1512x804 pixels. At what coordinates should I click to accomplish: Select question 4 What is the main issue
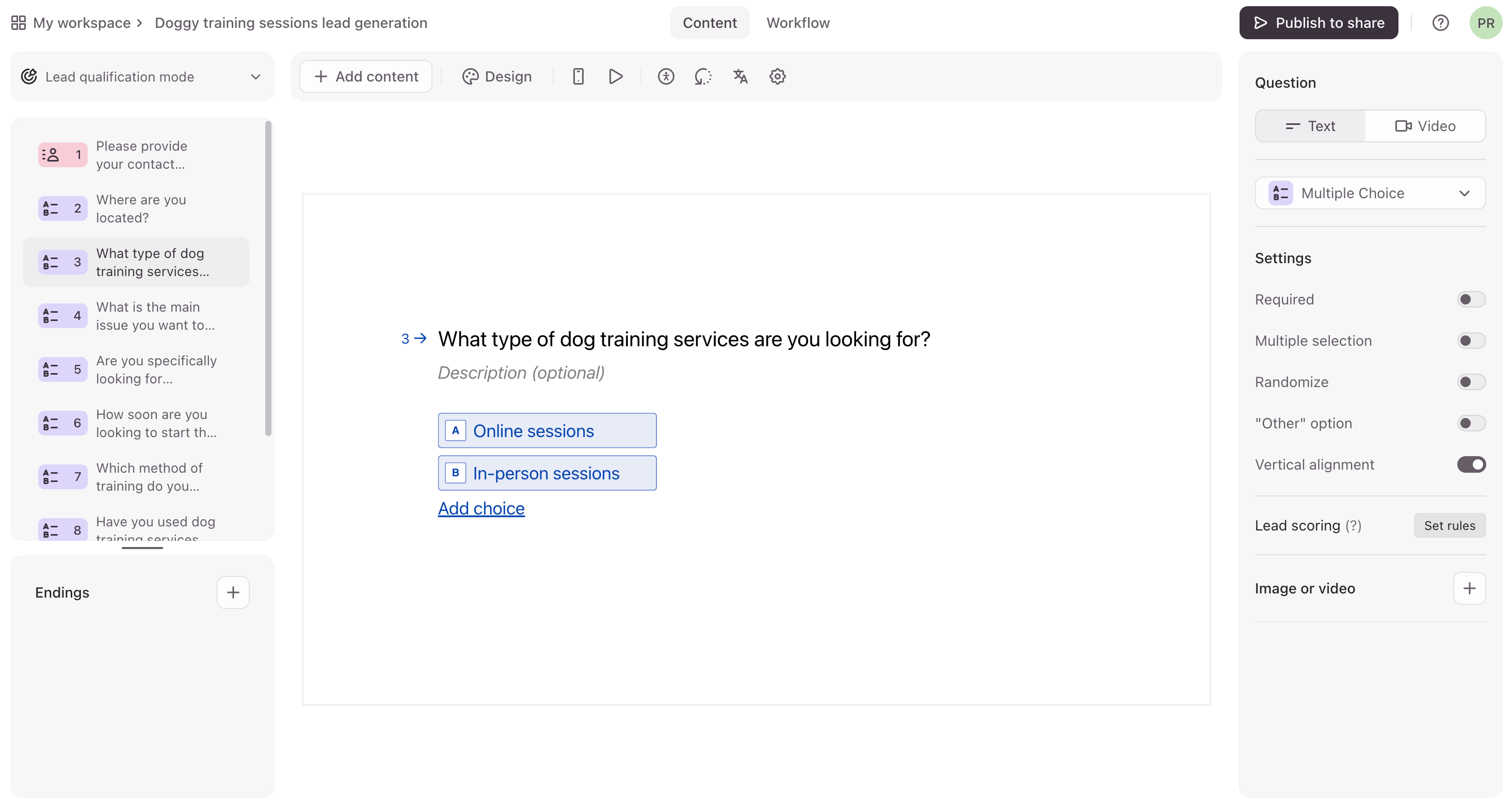(136, 316)
